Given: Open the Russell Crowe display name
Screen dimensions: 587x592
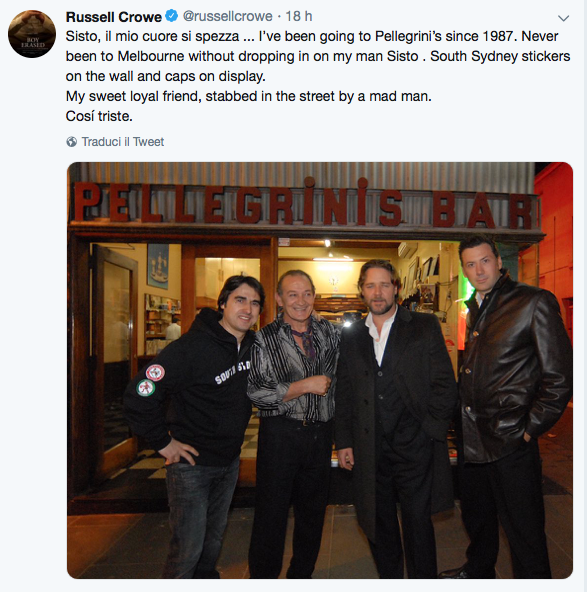Looking at the screenshot, I should 114,17.
